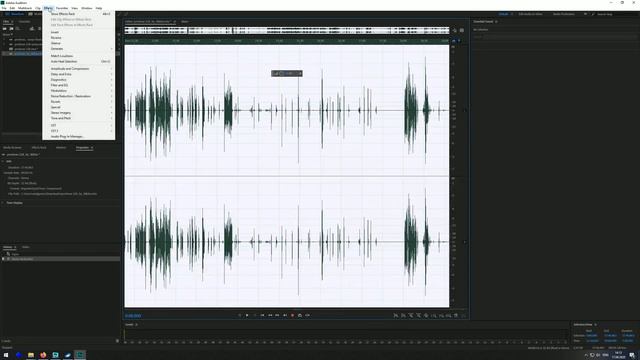Switch to Video tab beside History

point(25,247)
